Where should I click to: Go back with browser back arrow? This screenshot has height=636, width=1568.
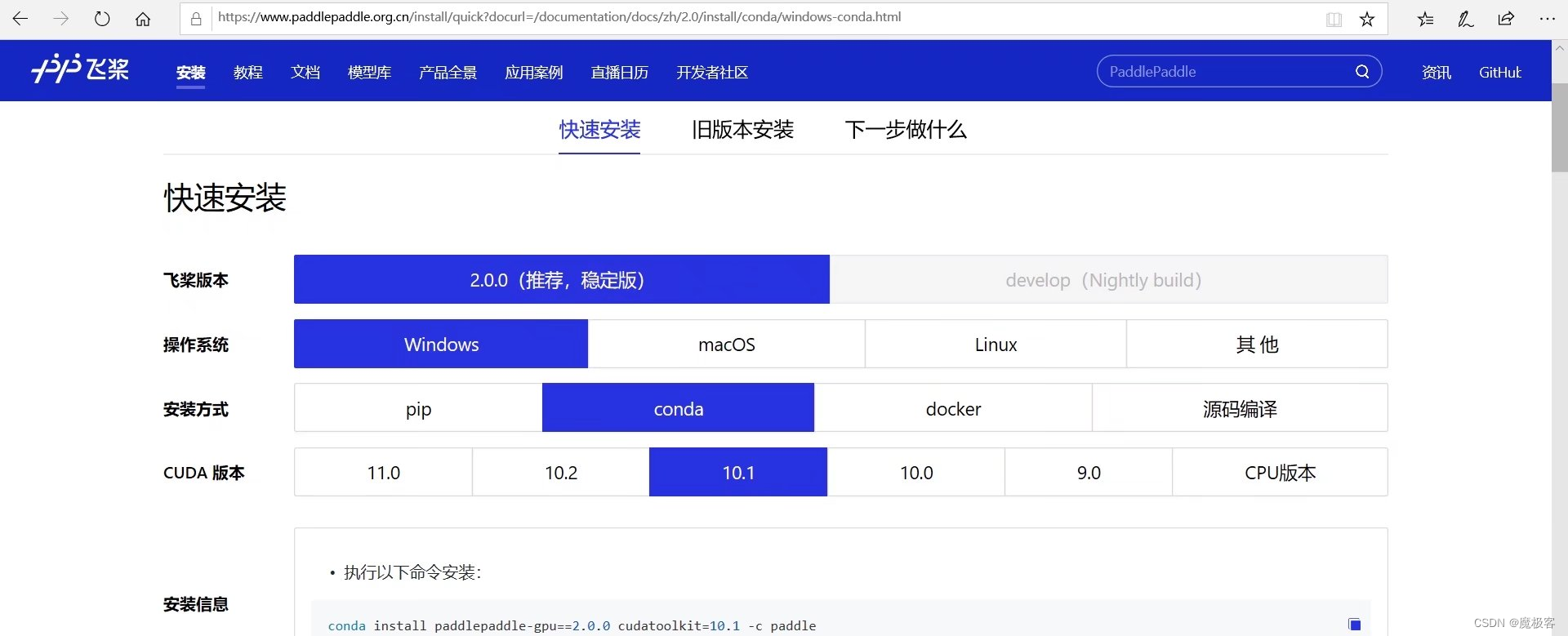20,19
